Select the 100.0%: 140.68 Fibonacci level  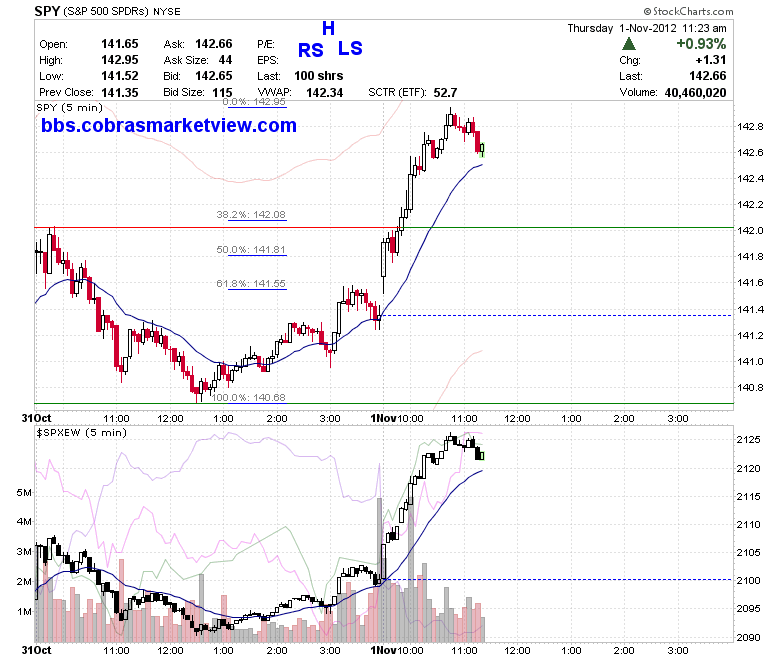[x=248, y=397]
